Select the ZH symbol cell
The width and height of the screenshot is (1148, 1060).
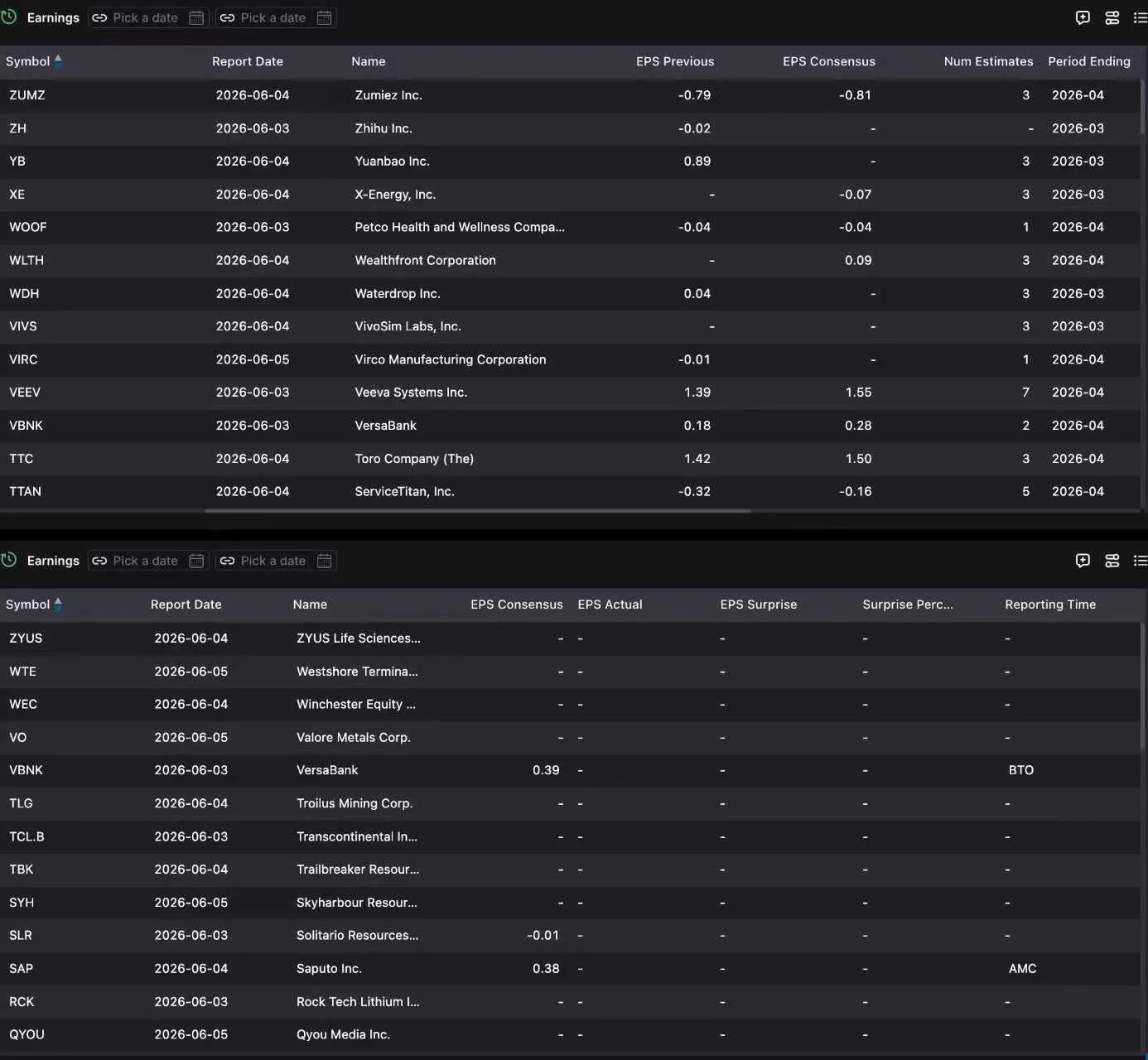pos(17,128)
